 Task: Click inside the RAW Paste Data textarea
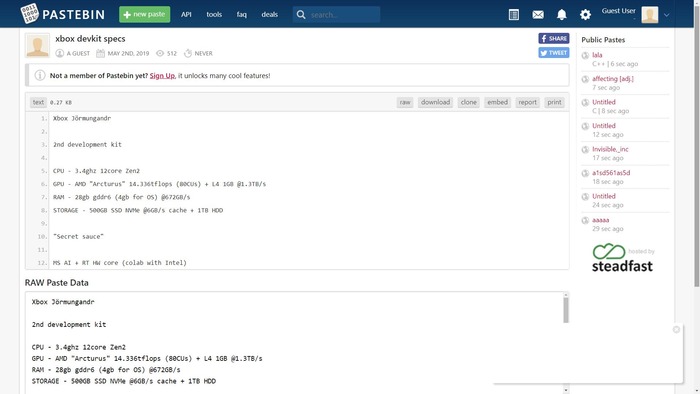295,343
